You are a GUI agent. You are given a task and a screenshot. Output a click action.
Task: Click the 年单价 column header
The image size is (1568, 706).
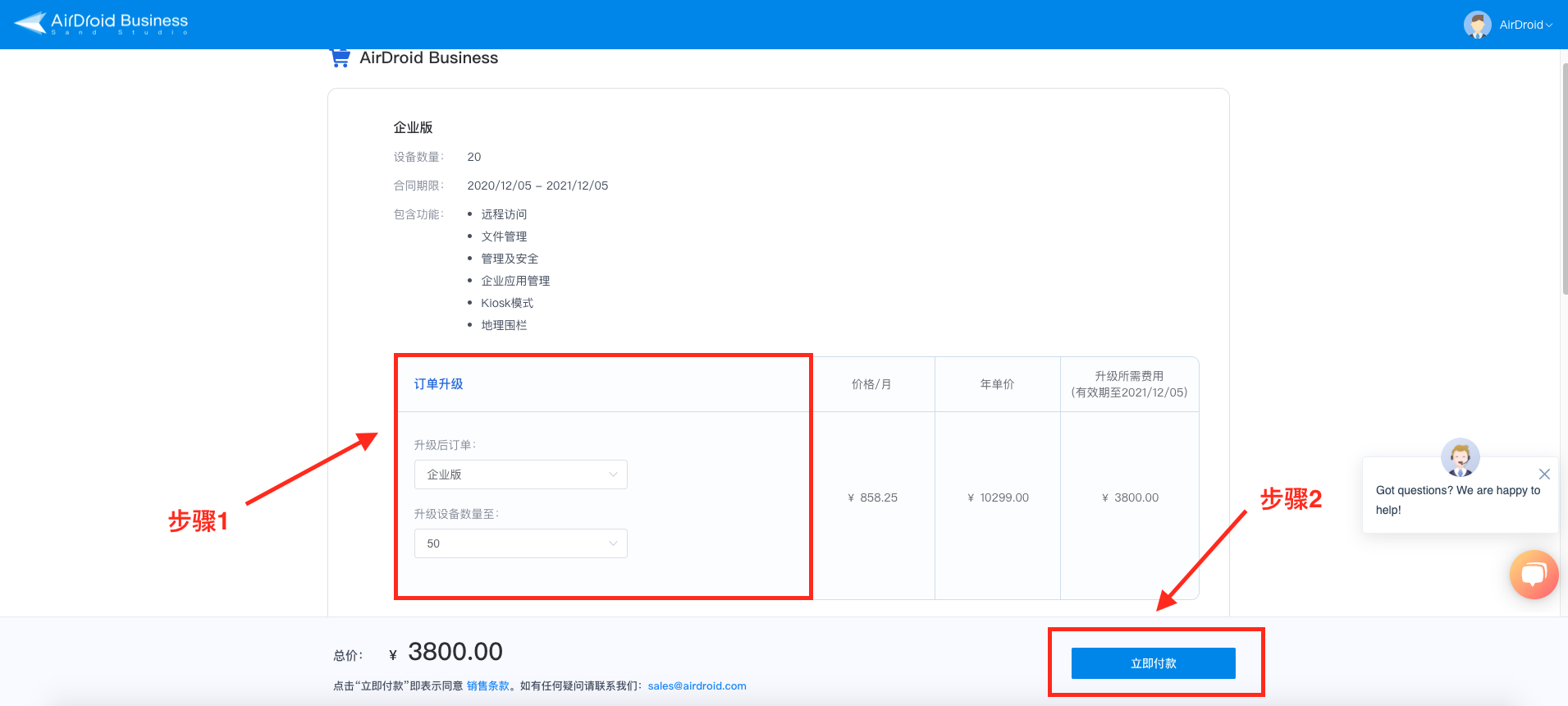[997, 384]
